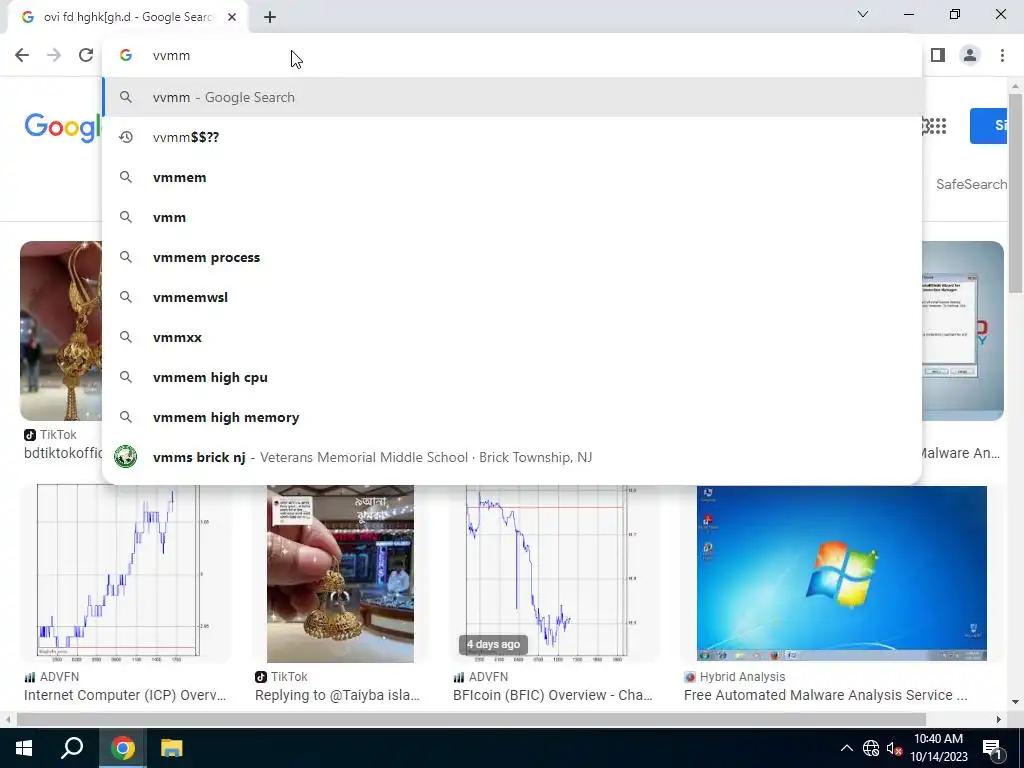Go back to the previous page
The width and height of the screenshot is (1024, 768).
[22, 55]
